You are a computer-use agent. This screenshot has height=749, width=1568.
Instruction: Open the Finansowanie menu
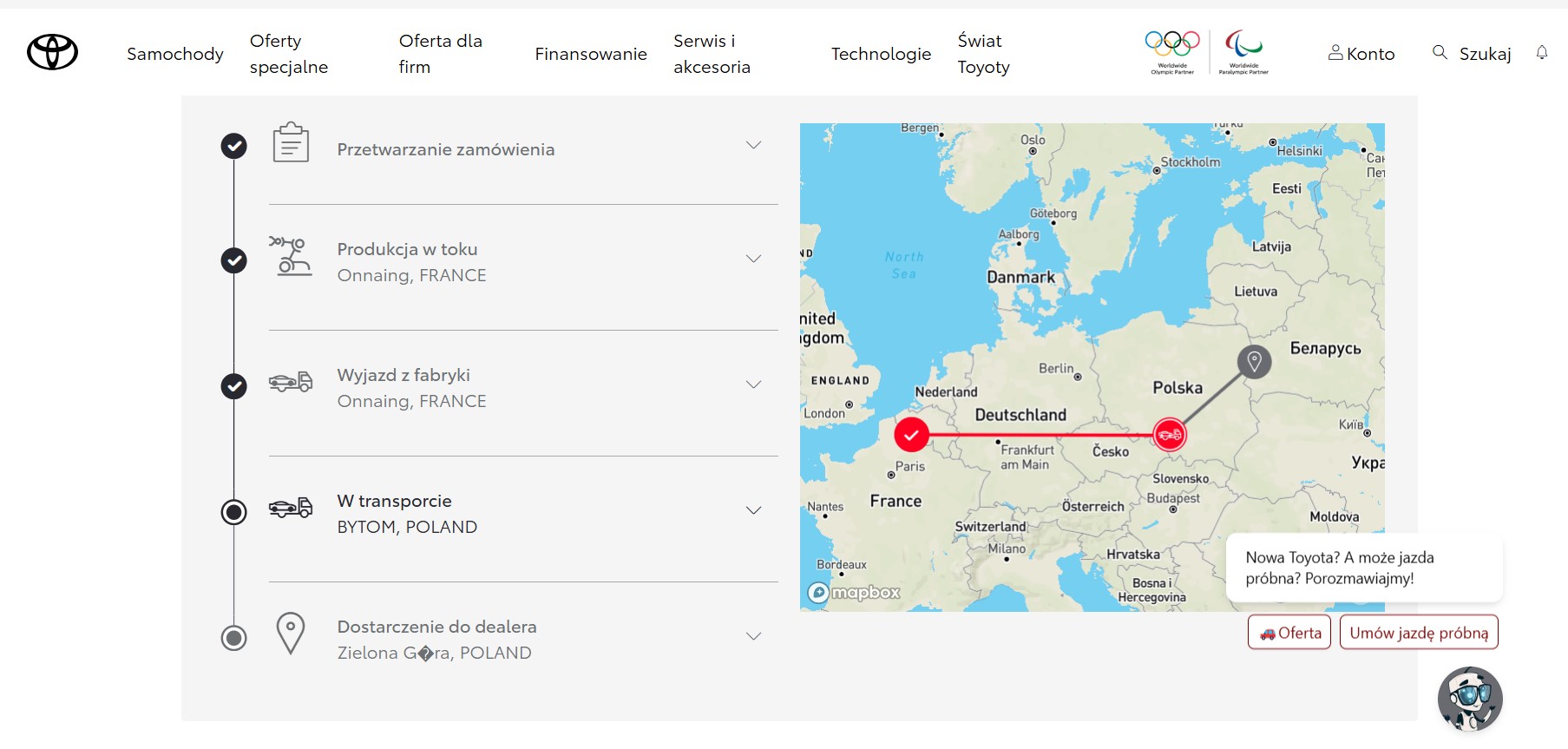(x=591, y=54)
